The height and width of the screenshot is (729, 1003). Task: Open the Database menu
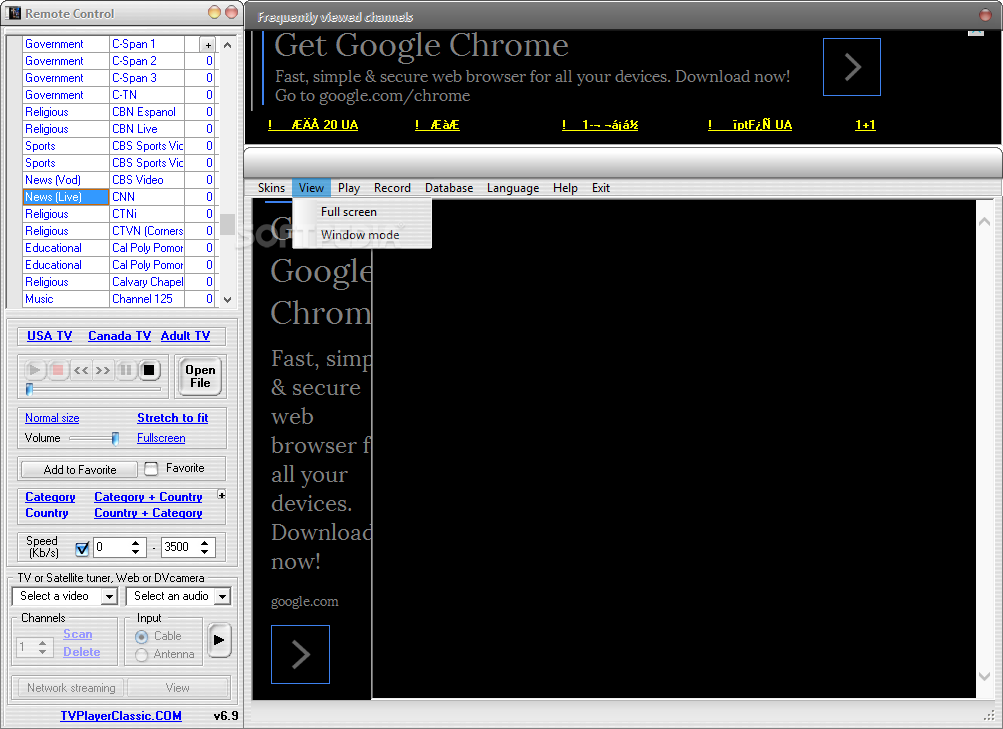point(449,188)
